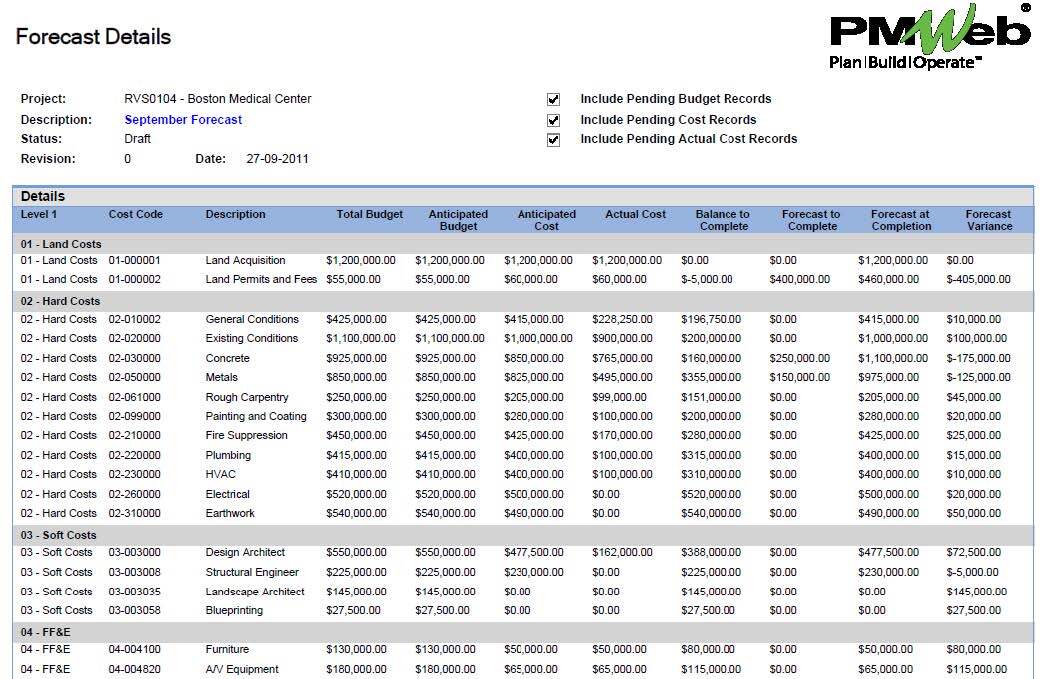Click the Forecast Variance column header

pyautogui.click(x=988, y=220)
